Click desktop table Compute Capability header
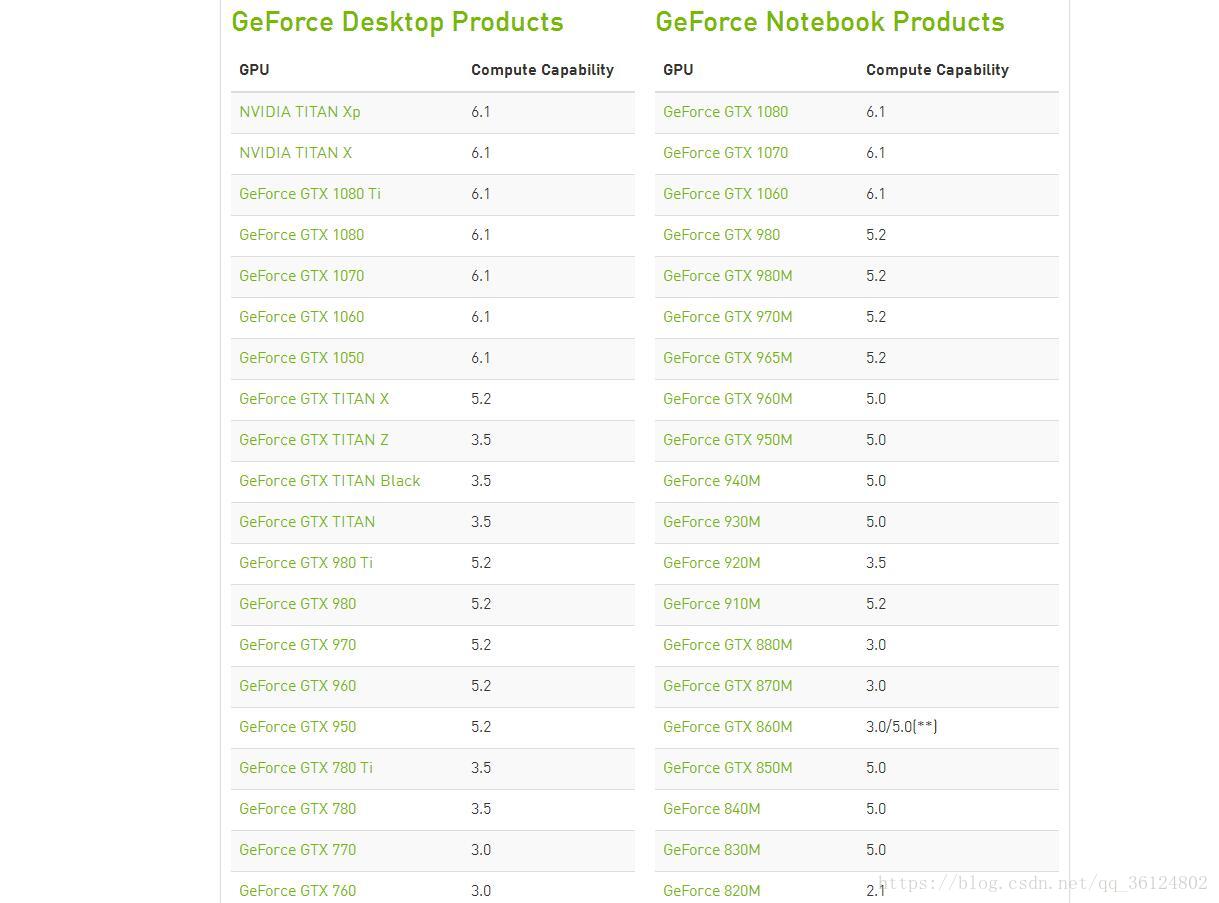Image resolution: width=1219 pixels, height=903 pixels. [x=542, y=70]
